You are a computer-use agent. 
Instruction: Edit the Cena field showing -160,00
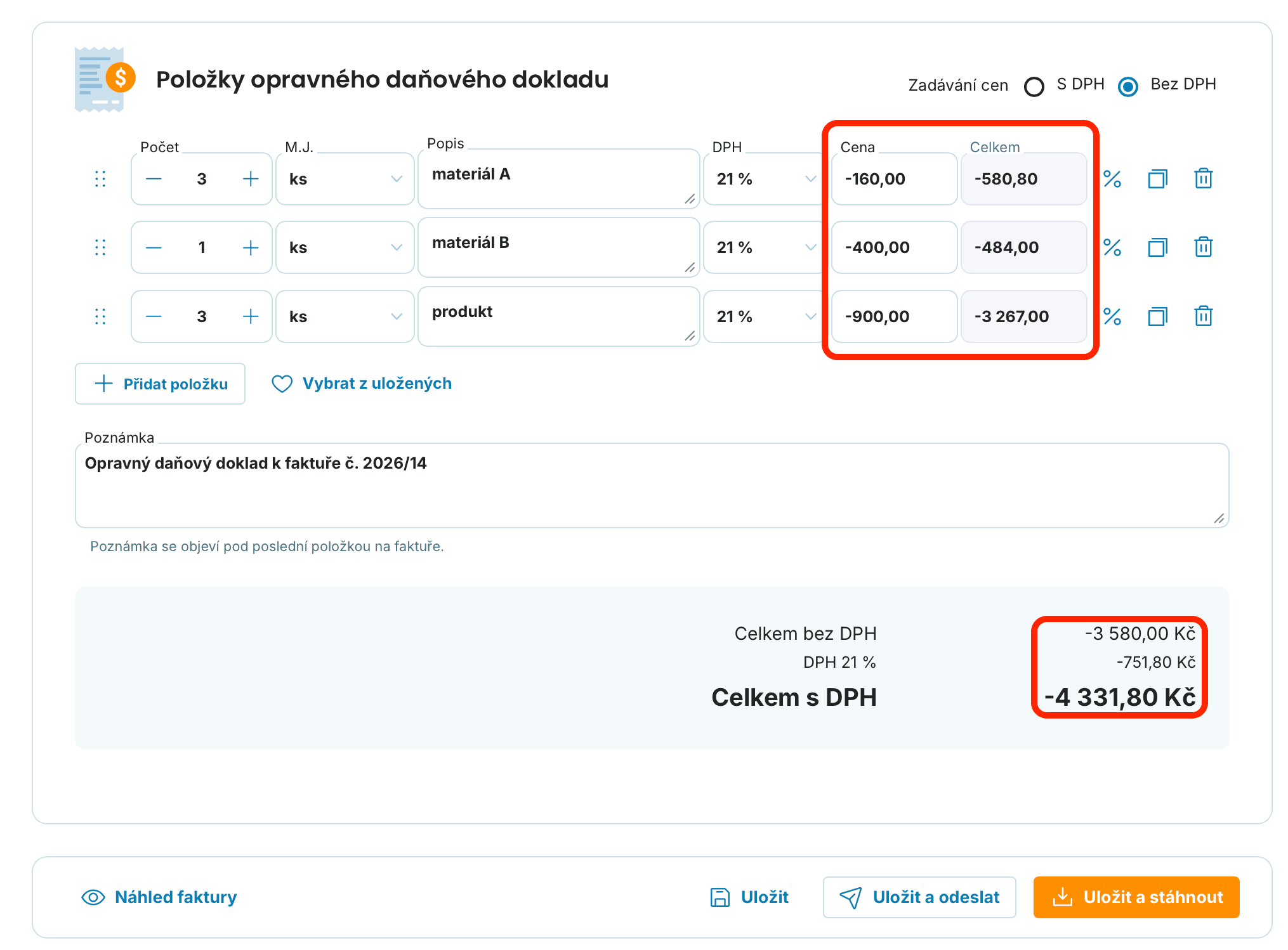coord(894,179)
